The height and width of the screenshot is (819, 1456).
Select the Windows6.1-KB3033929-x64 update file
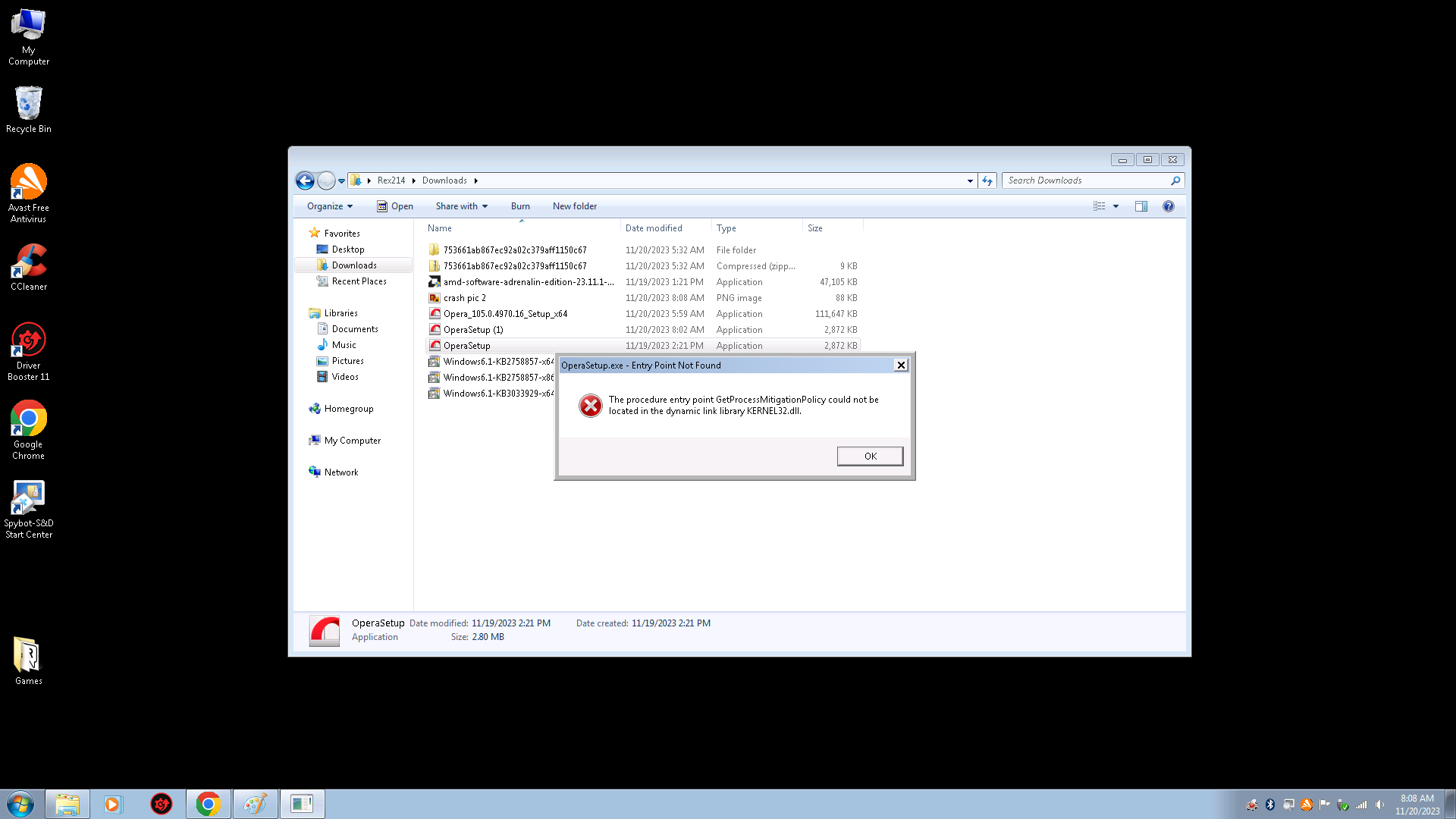coord(491,394)
